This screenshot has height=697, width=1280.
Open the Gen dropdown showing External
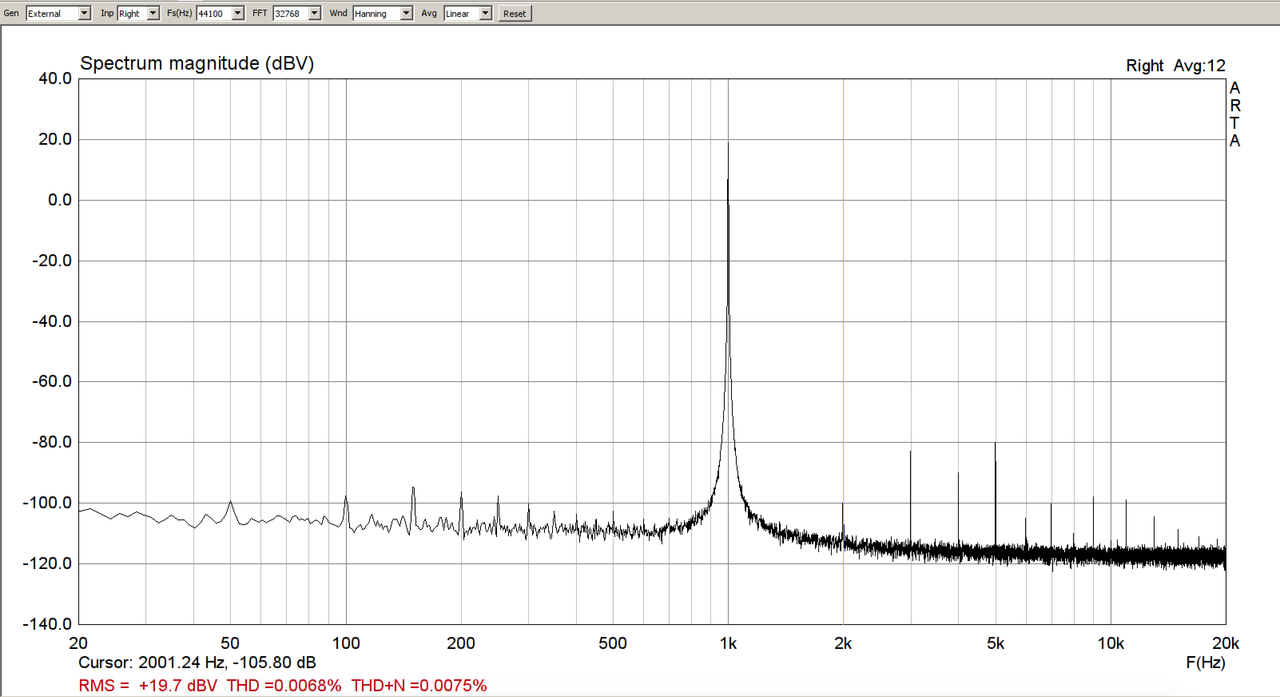point(58,13)
